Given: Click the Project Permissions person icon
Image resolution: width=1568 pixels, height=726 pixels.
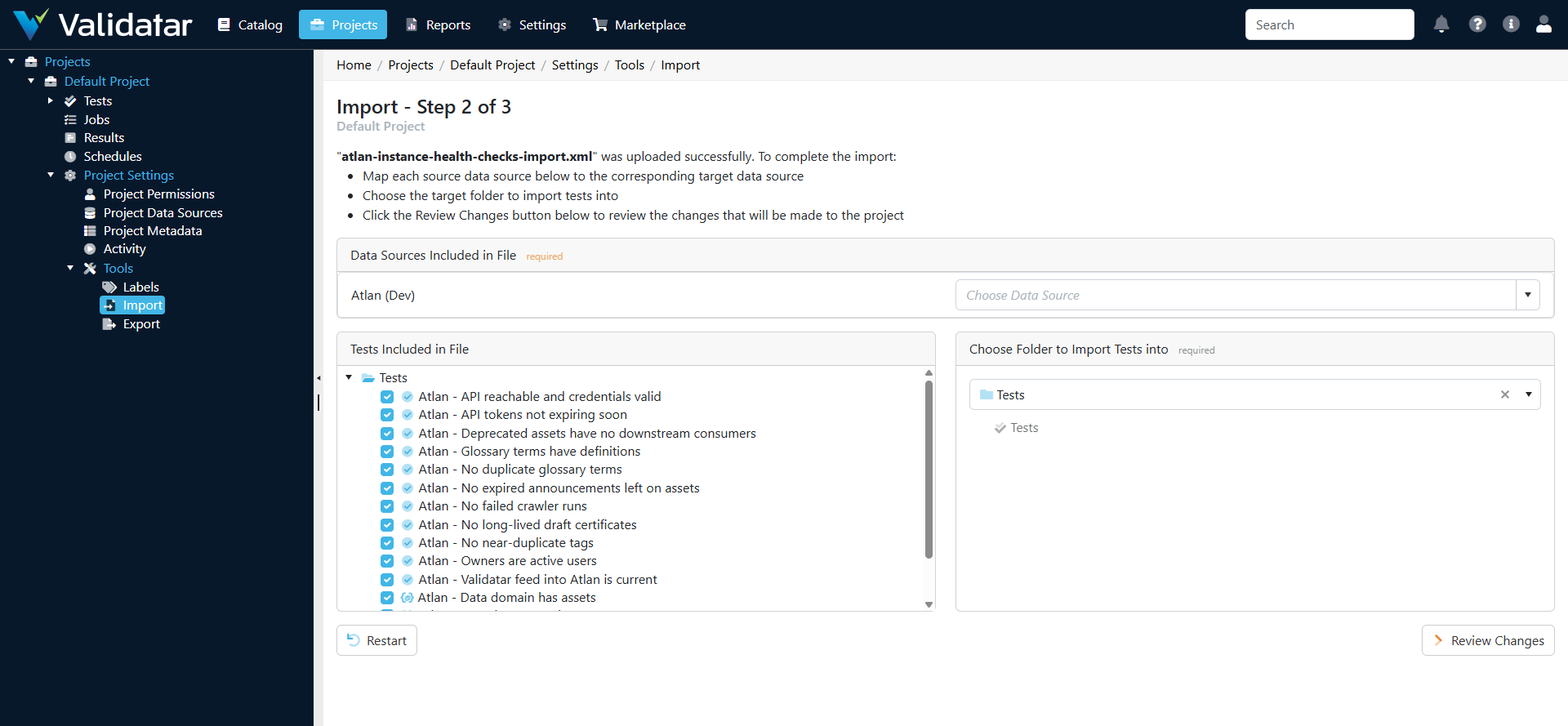Looking at the screenshot, I should [90, 194].
